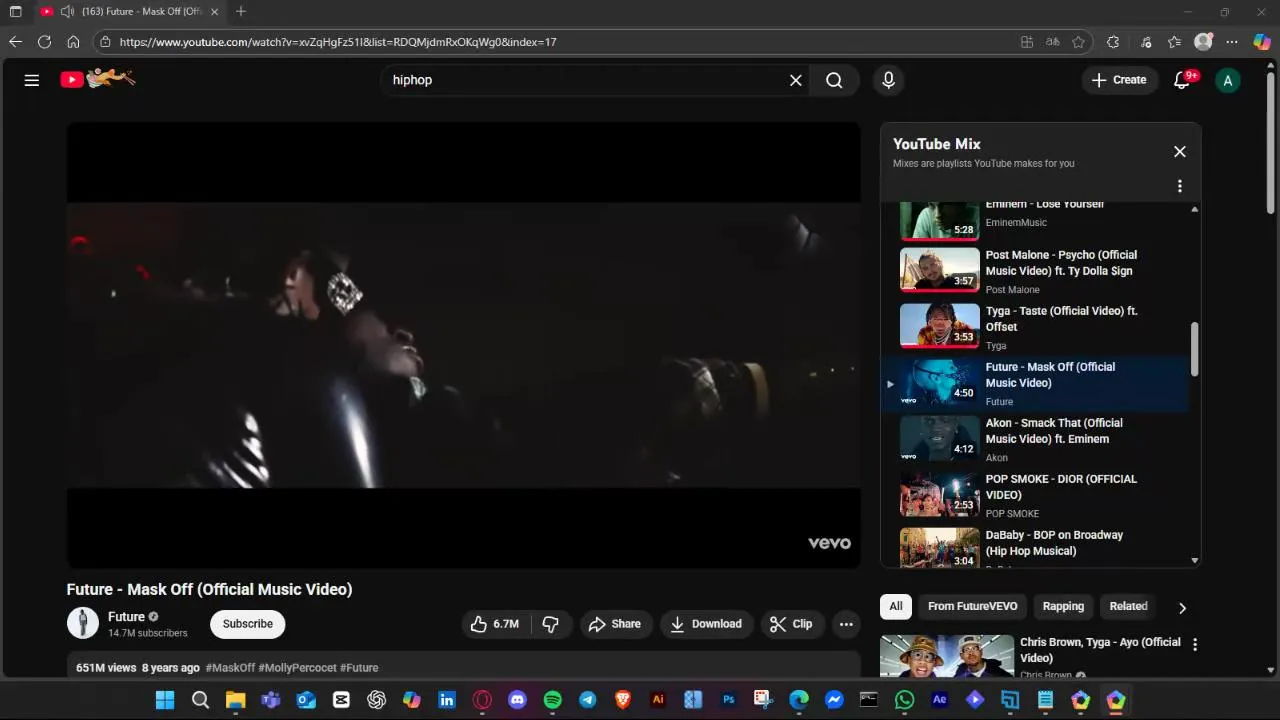Play Tyga - Taste from the mix
The width and height of the screenshot is (1280, 720).
point(1035,327)
